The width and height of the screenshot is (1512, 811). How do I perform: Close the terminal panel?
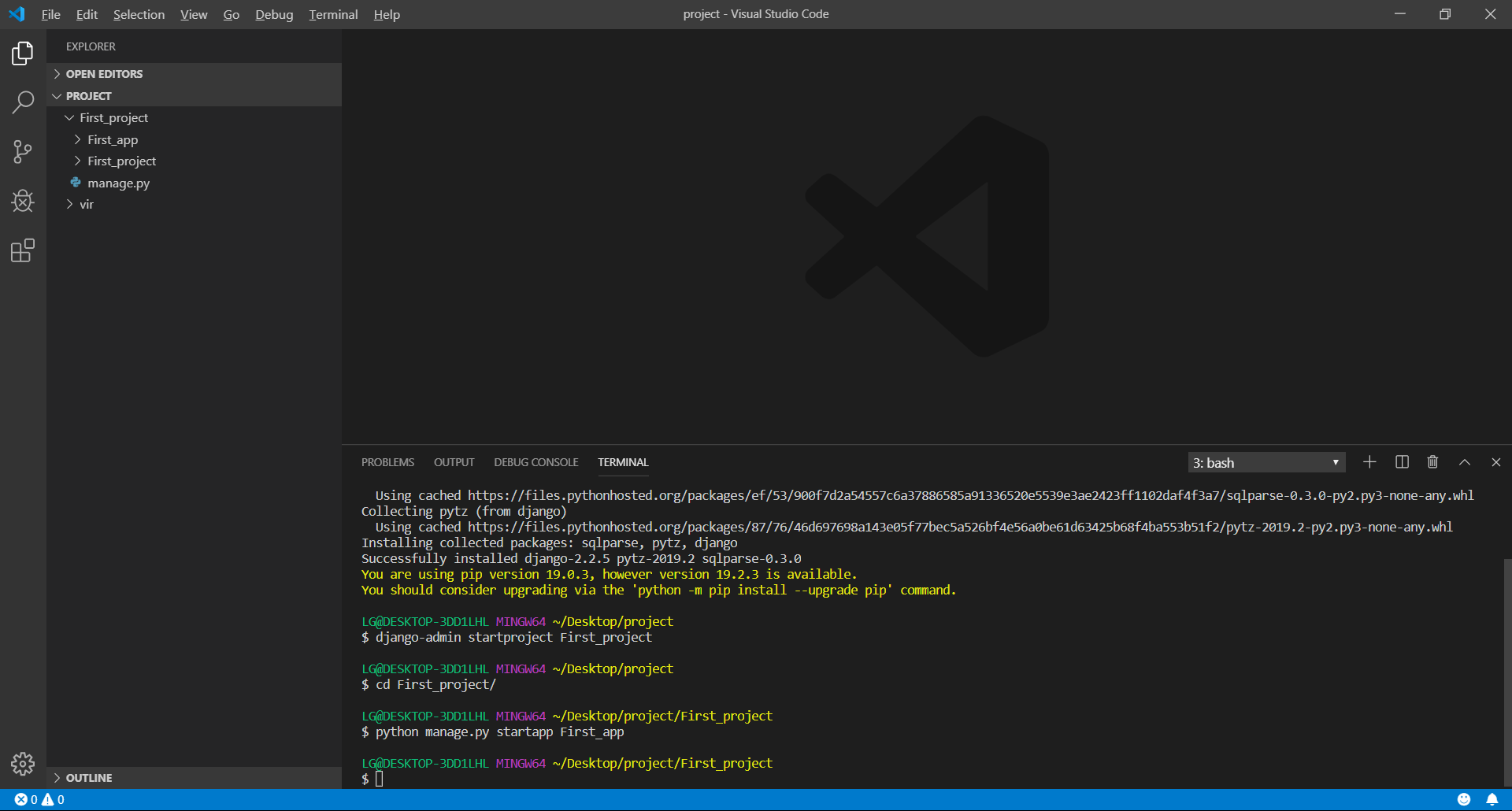click(x=1496, y=462)
